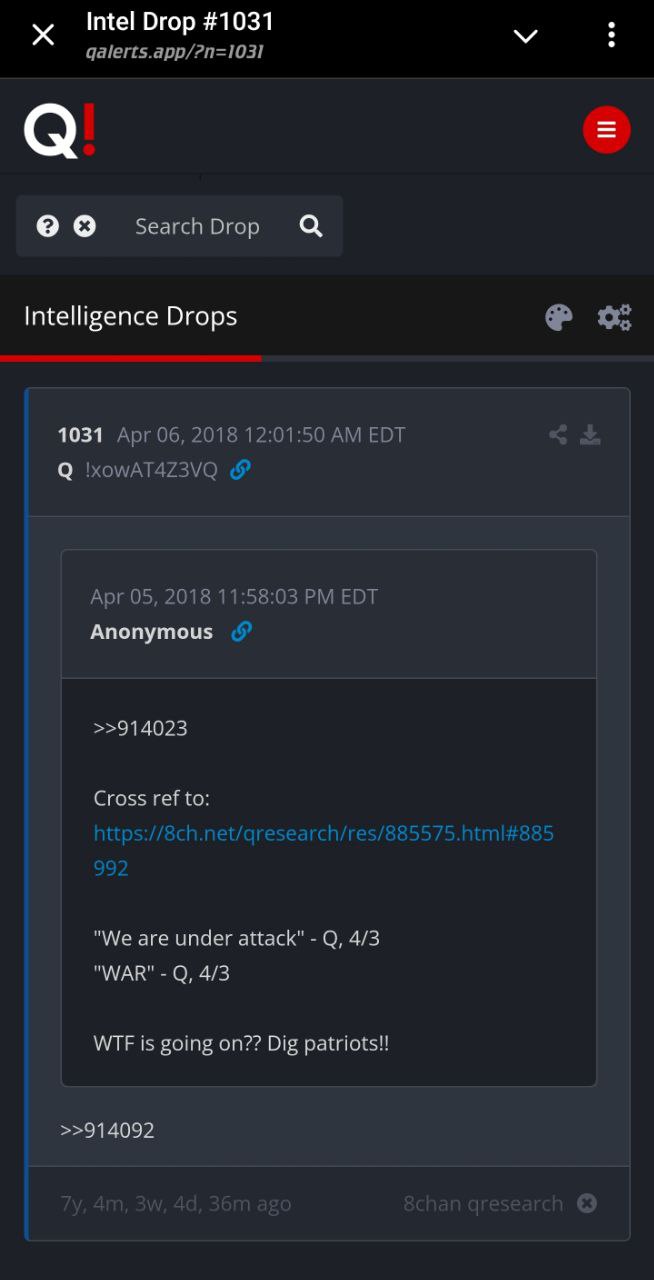Open the color theme palette

click(558, 318)
